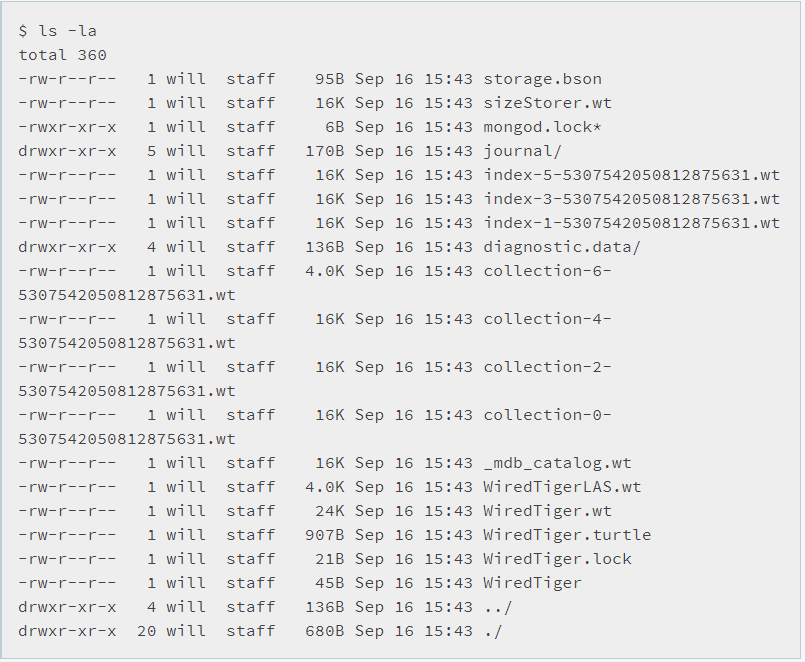This screenshot has width=805, height=662.
Task: Click the _mdb_catalog.wt filename
Action: click(x=557, y=463)
